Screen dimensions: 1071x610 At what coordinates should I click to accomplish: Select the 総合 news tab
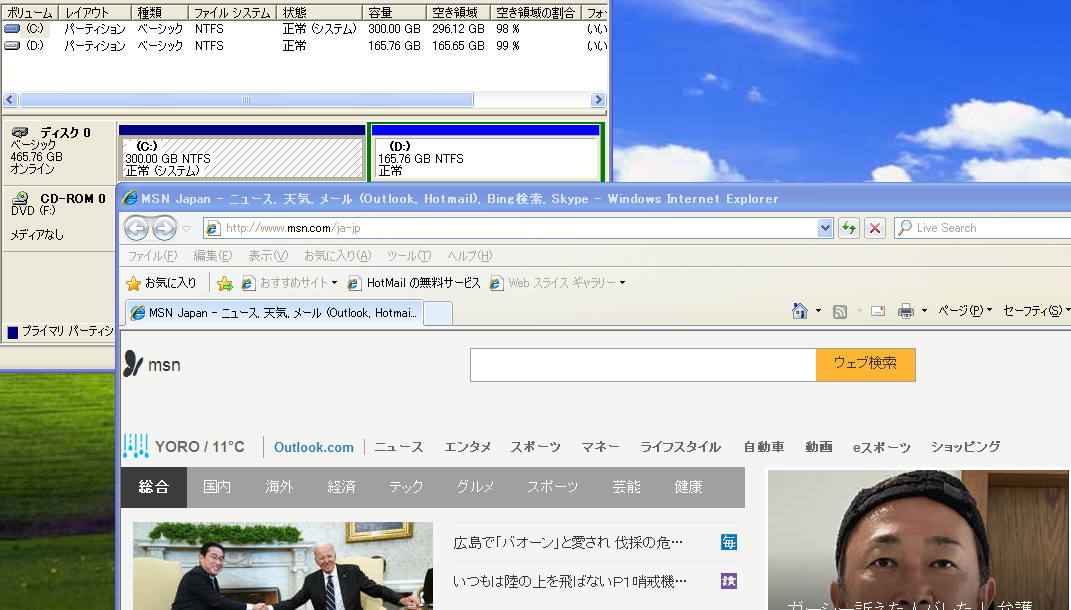tap(154, 487)
